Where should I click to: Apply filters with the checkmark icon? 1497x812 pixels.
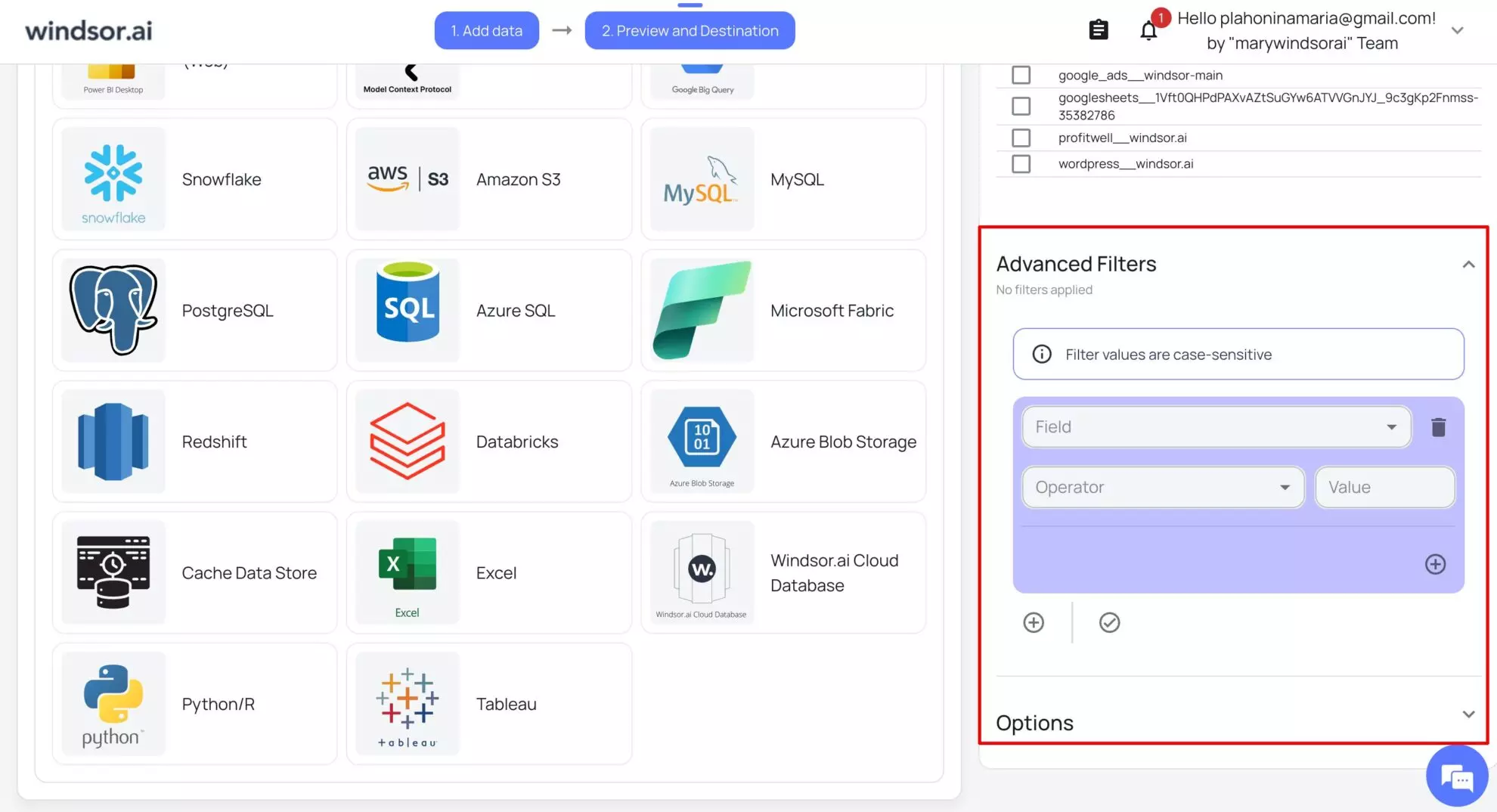coord(1109,622)
